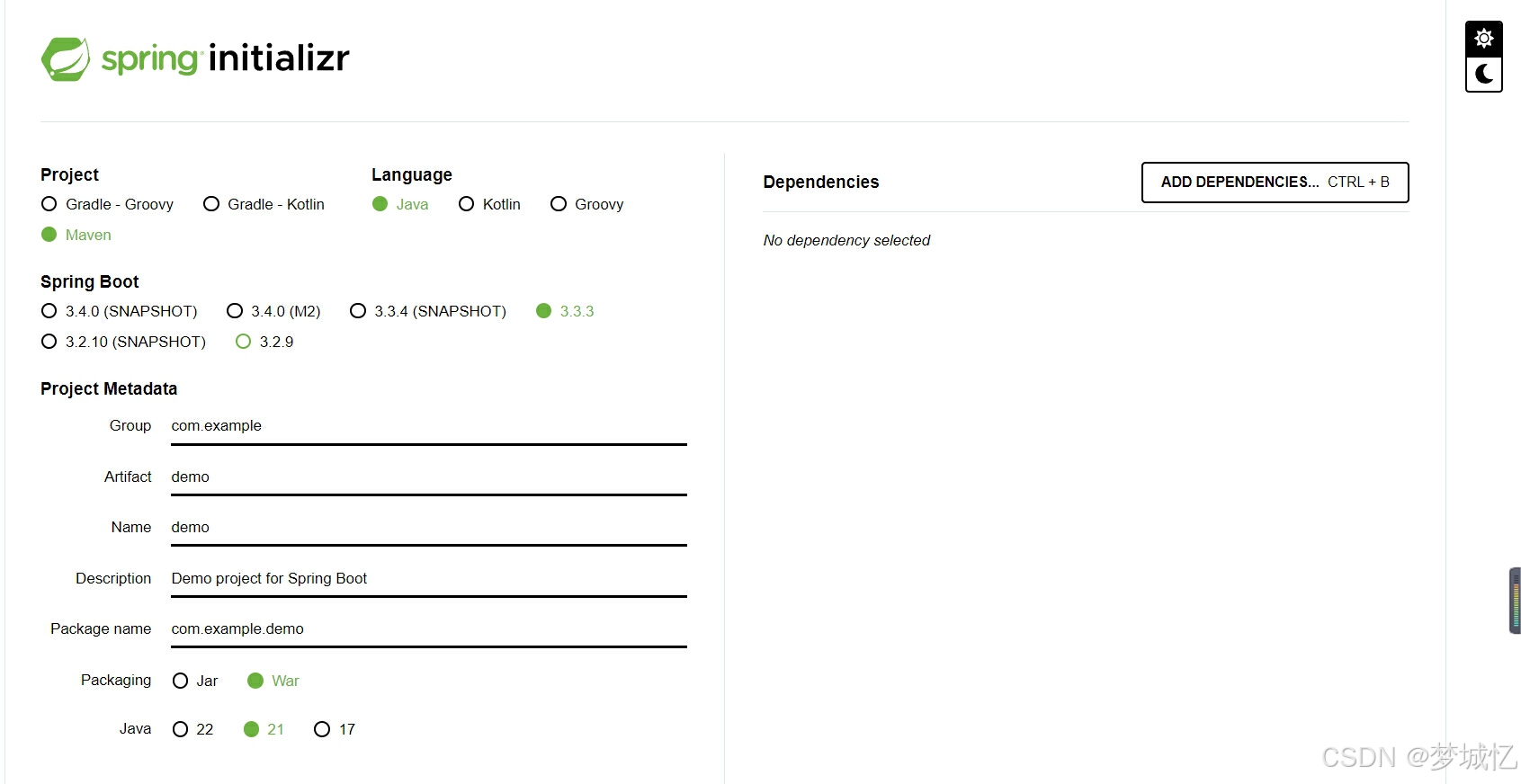Edit the Package name field
The image size is (1521, 784).
(x=429, y=629)
